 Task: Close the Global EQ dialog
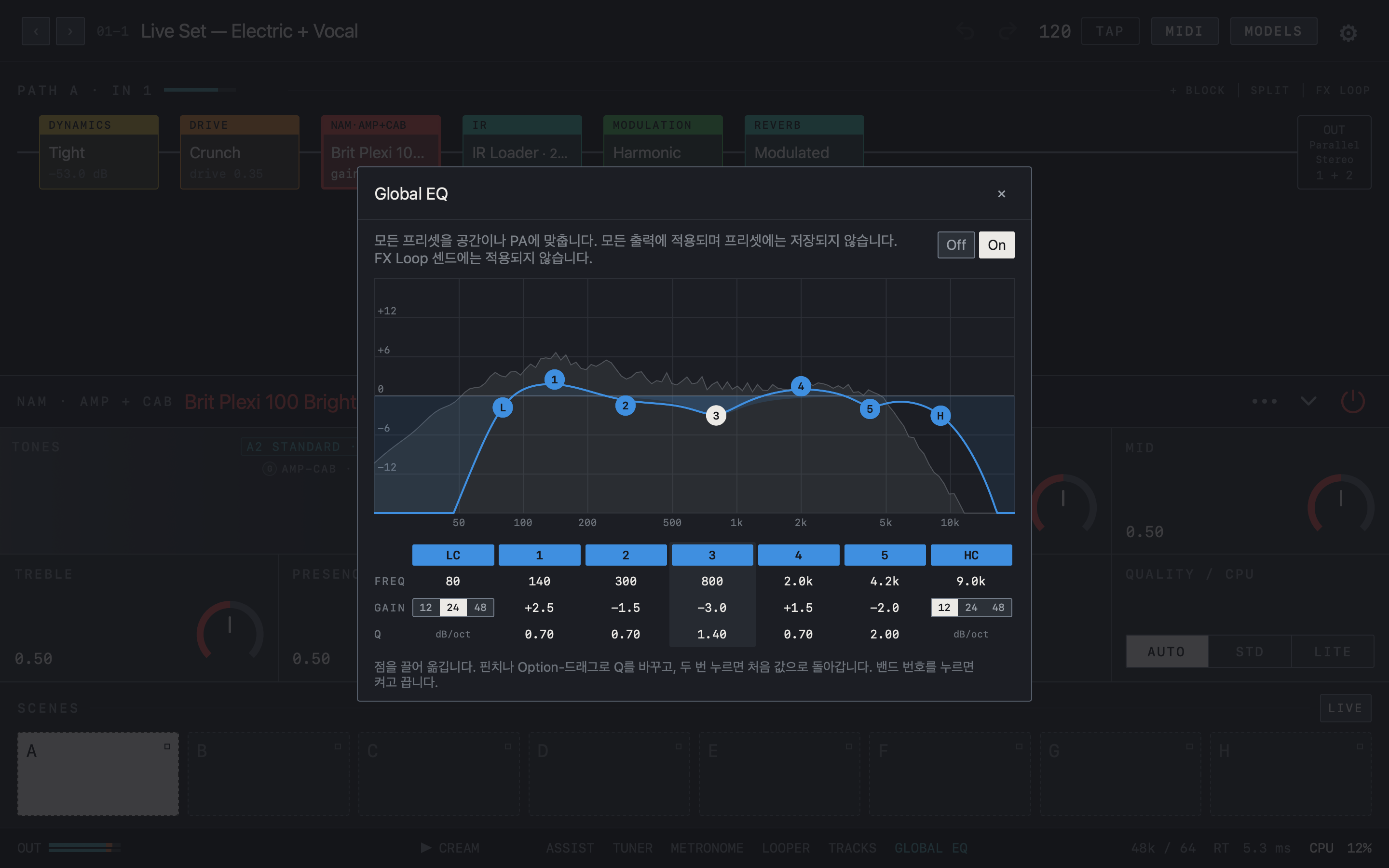(1001, 194)
